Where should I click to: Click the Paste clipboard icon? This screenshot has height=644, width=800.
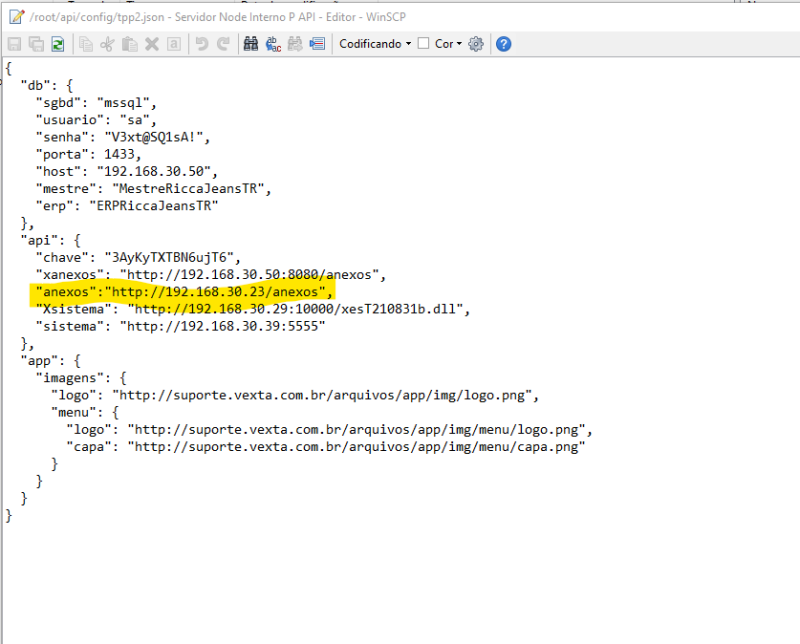pos(130,44)
